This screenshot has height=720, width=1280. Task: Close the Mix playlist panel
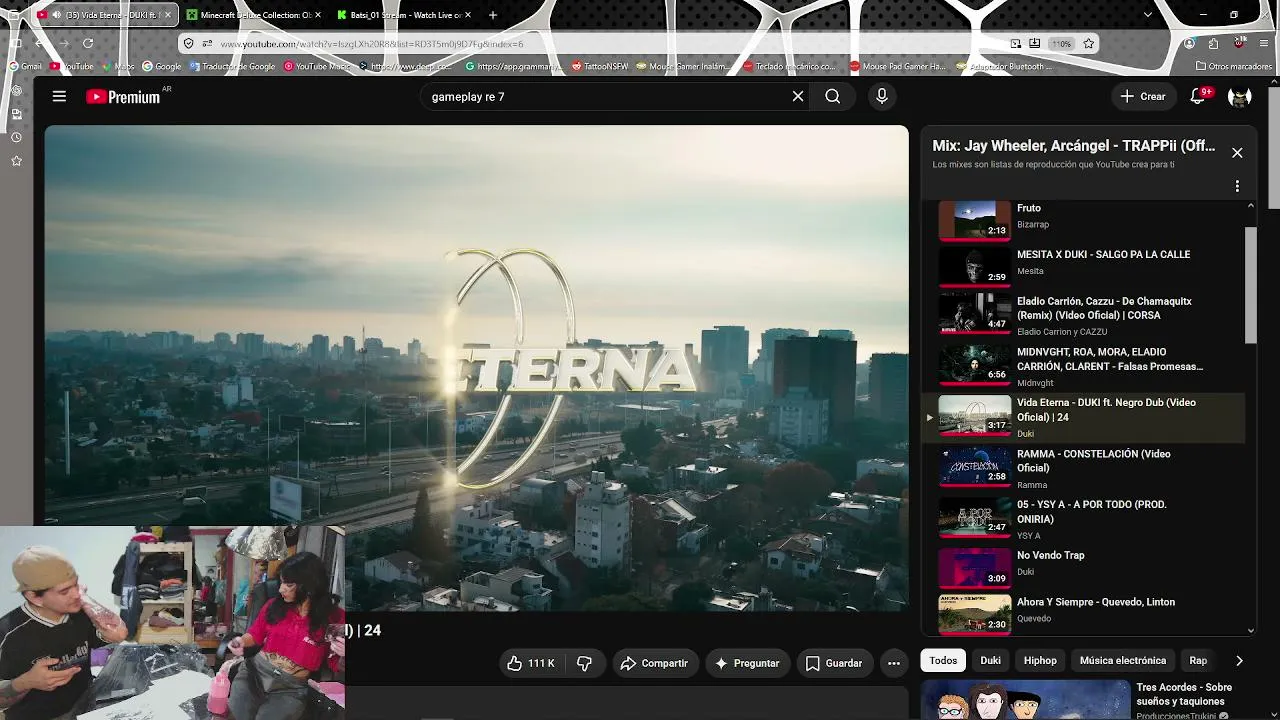[1237, 153]
